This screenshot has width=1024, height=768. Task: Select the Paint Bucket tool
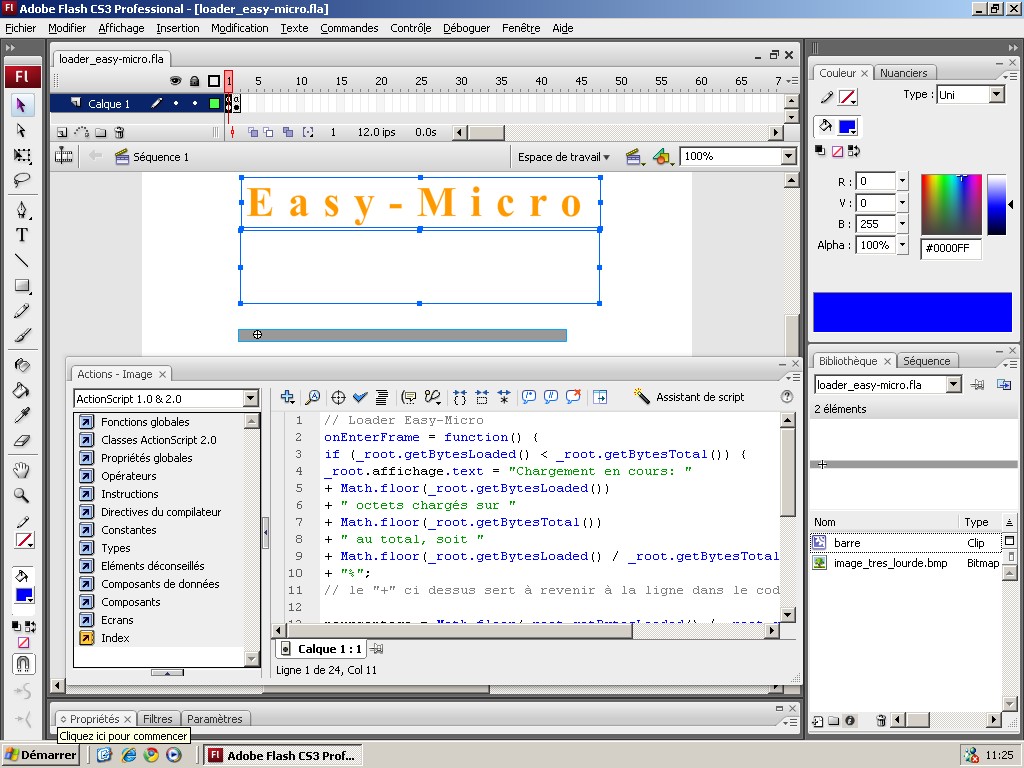click(x=22, y=391)
